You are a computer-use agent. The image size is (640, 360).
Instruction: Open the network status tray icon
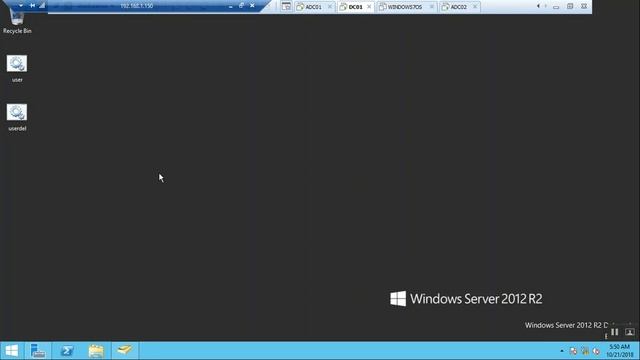coord(585,351)
